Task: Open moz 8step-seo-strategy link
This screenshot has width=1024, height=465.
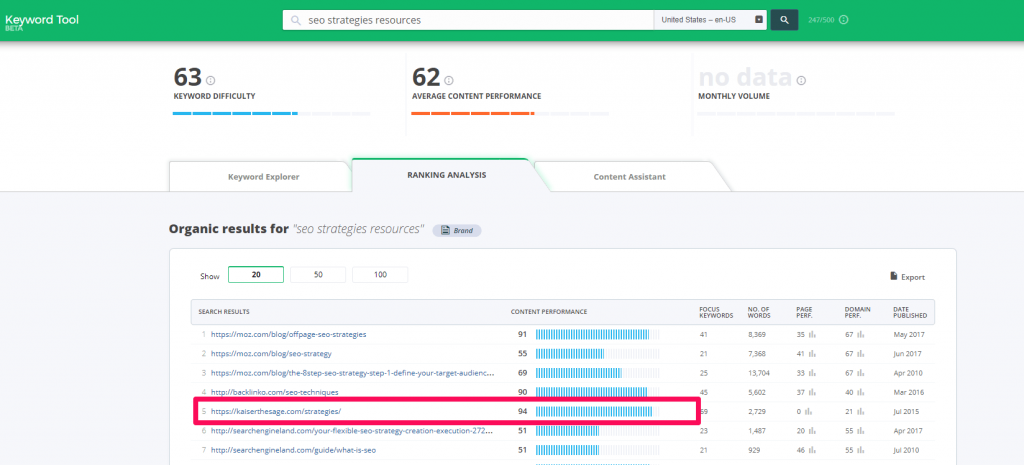Action: (x=353, y=373)
